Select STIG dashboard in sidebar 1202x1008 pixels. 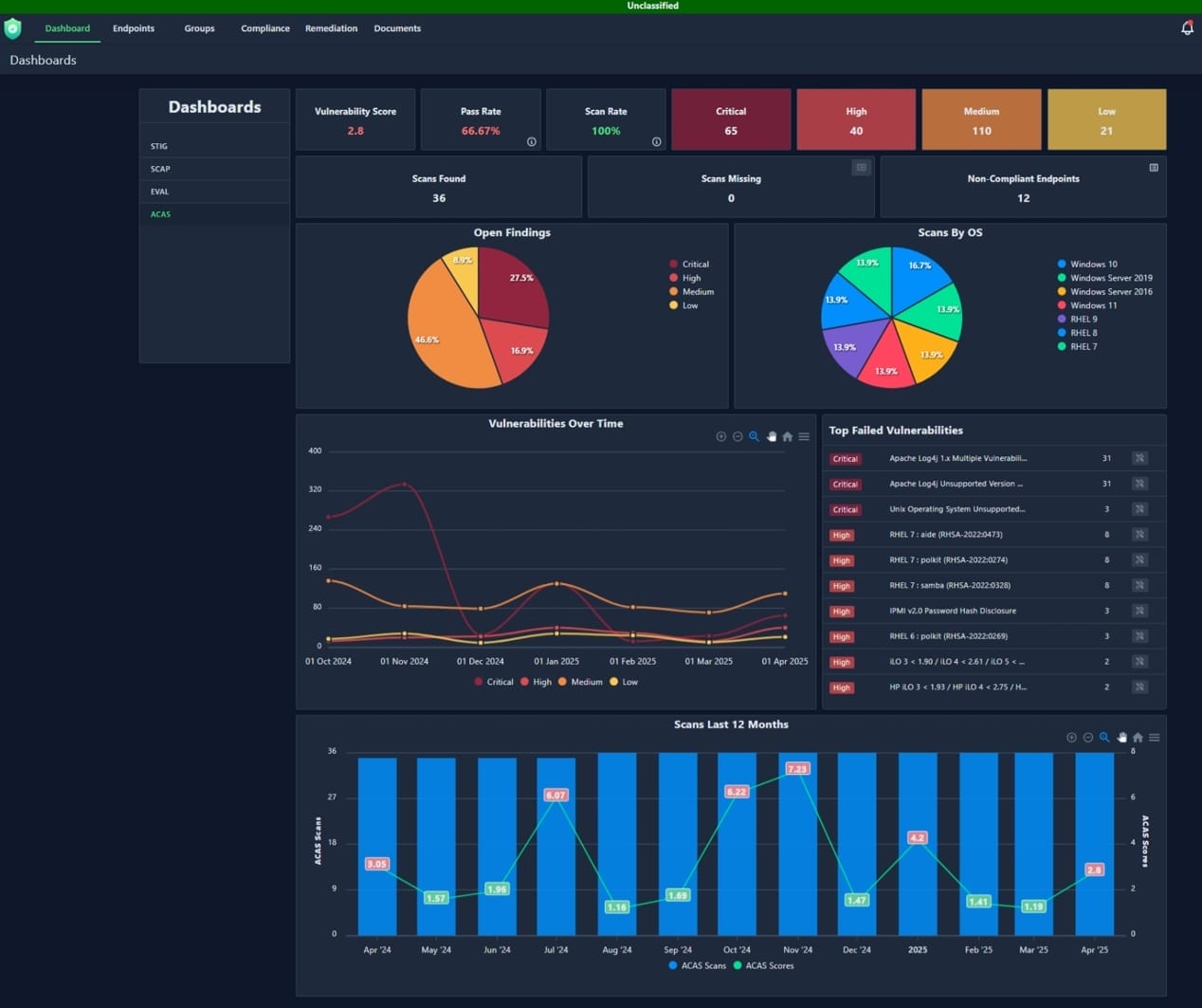(x=159, y=146)
